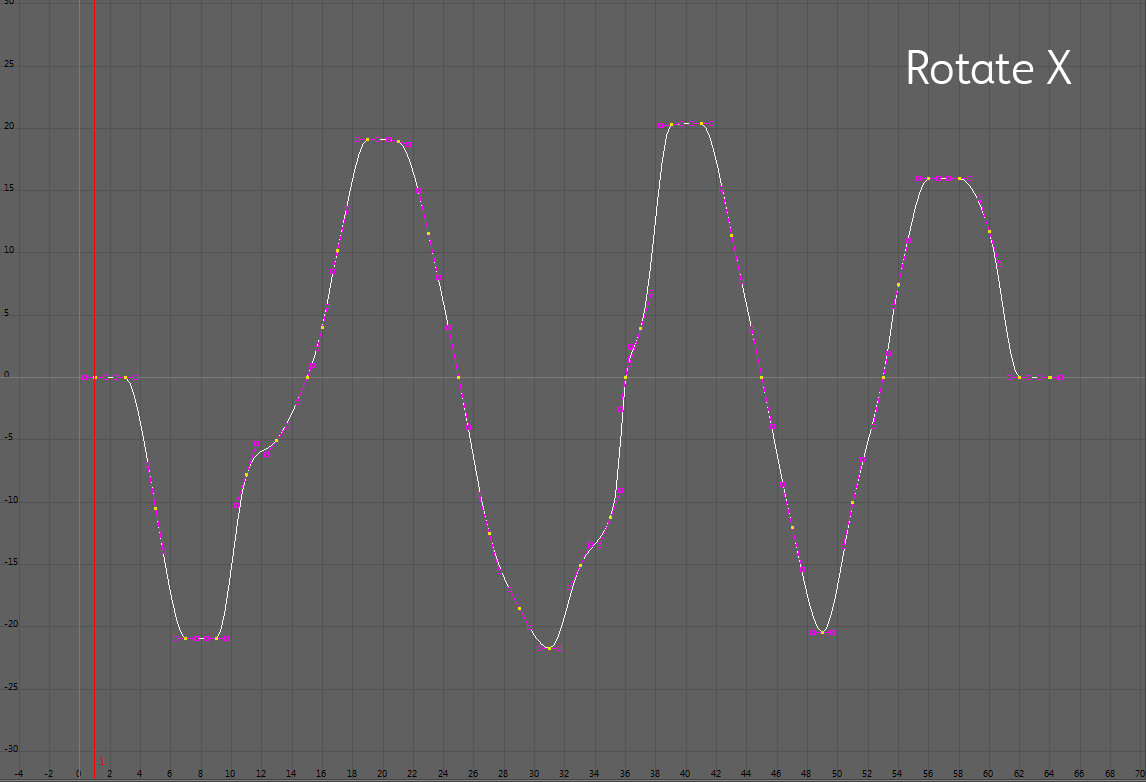Select the final keyframe at frame 64
Screen dimensions: 1146x782
[1050, 377]
